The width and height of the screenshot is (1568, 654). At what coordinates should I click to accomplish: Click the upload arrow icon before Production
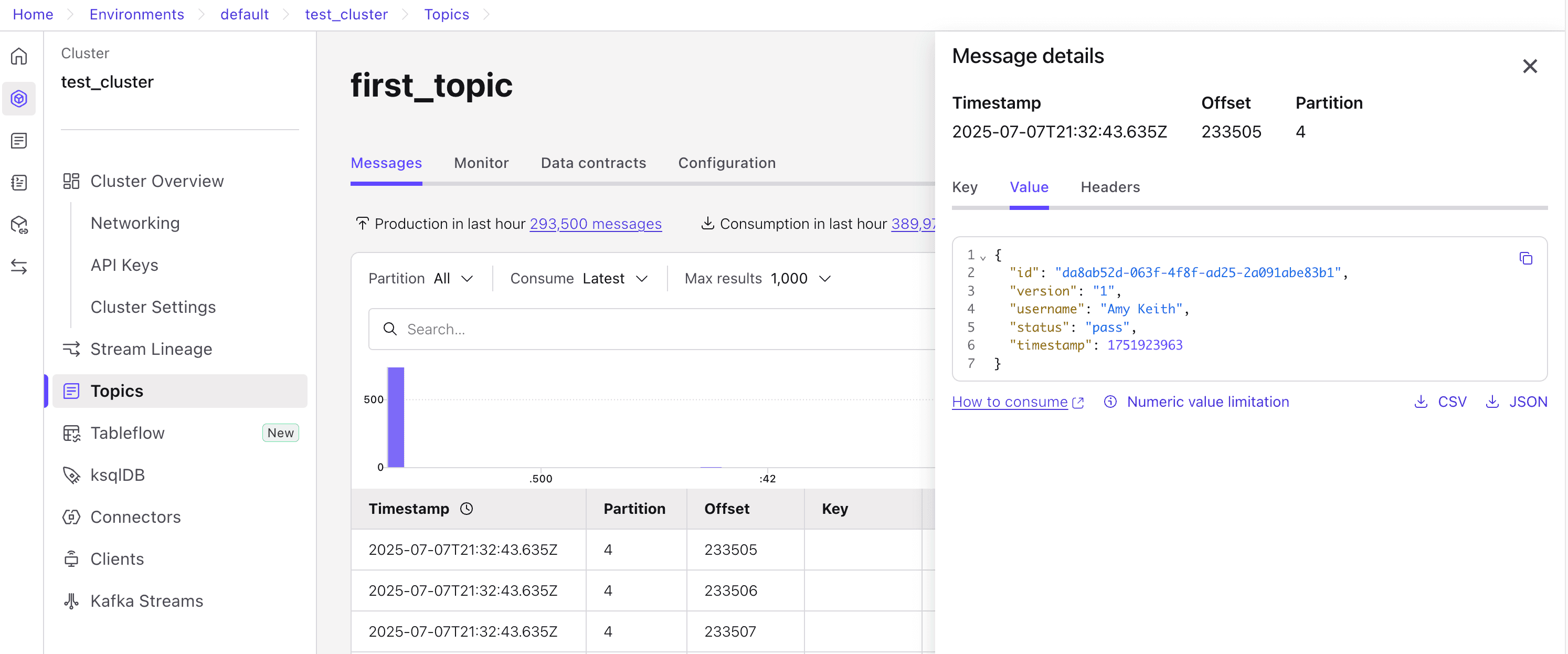point(362,223)
